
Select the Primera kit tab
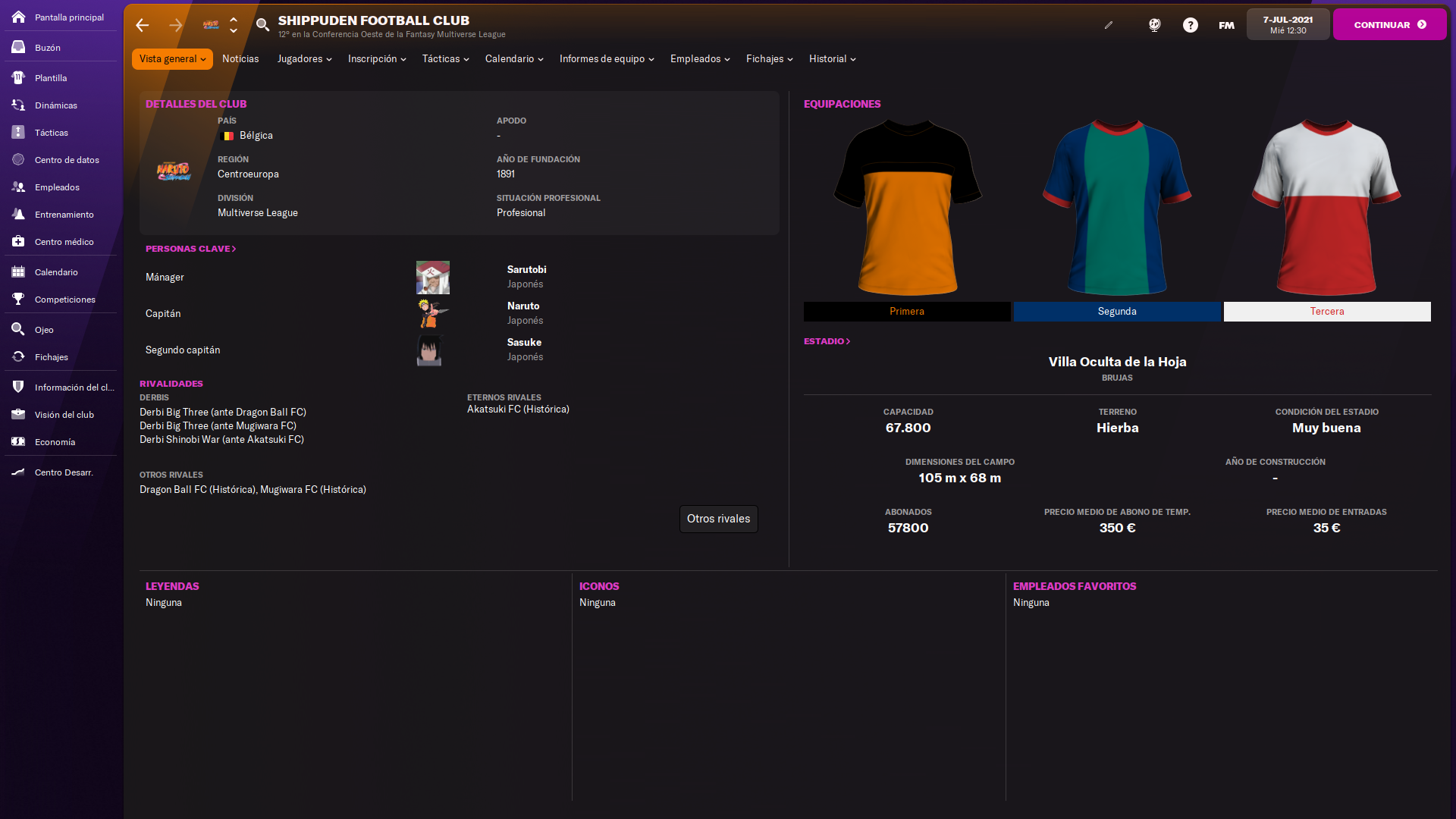[x=907, y=312]
